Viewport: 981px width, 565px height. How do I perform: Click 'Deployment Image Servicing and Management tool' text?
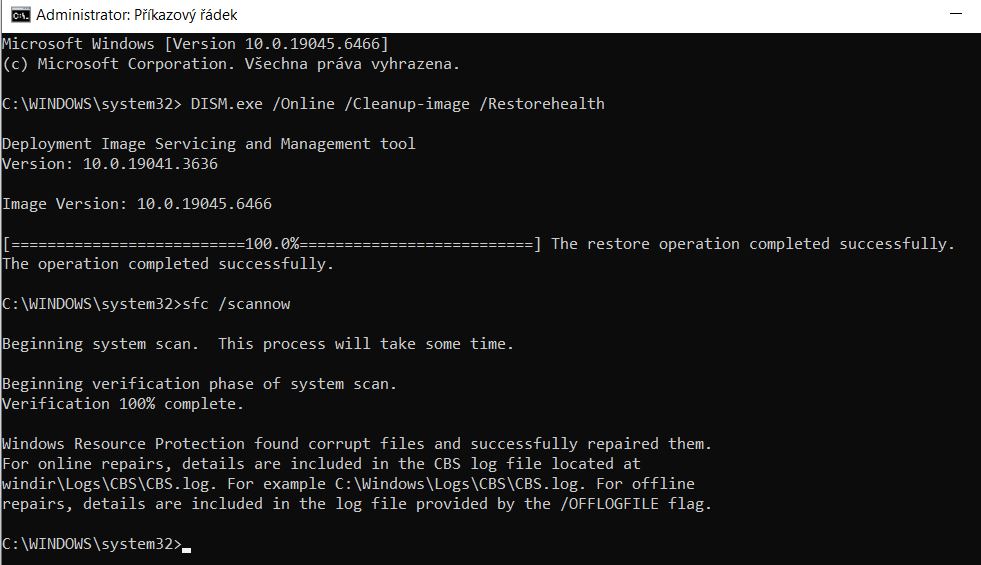(208, 144)
